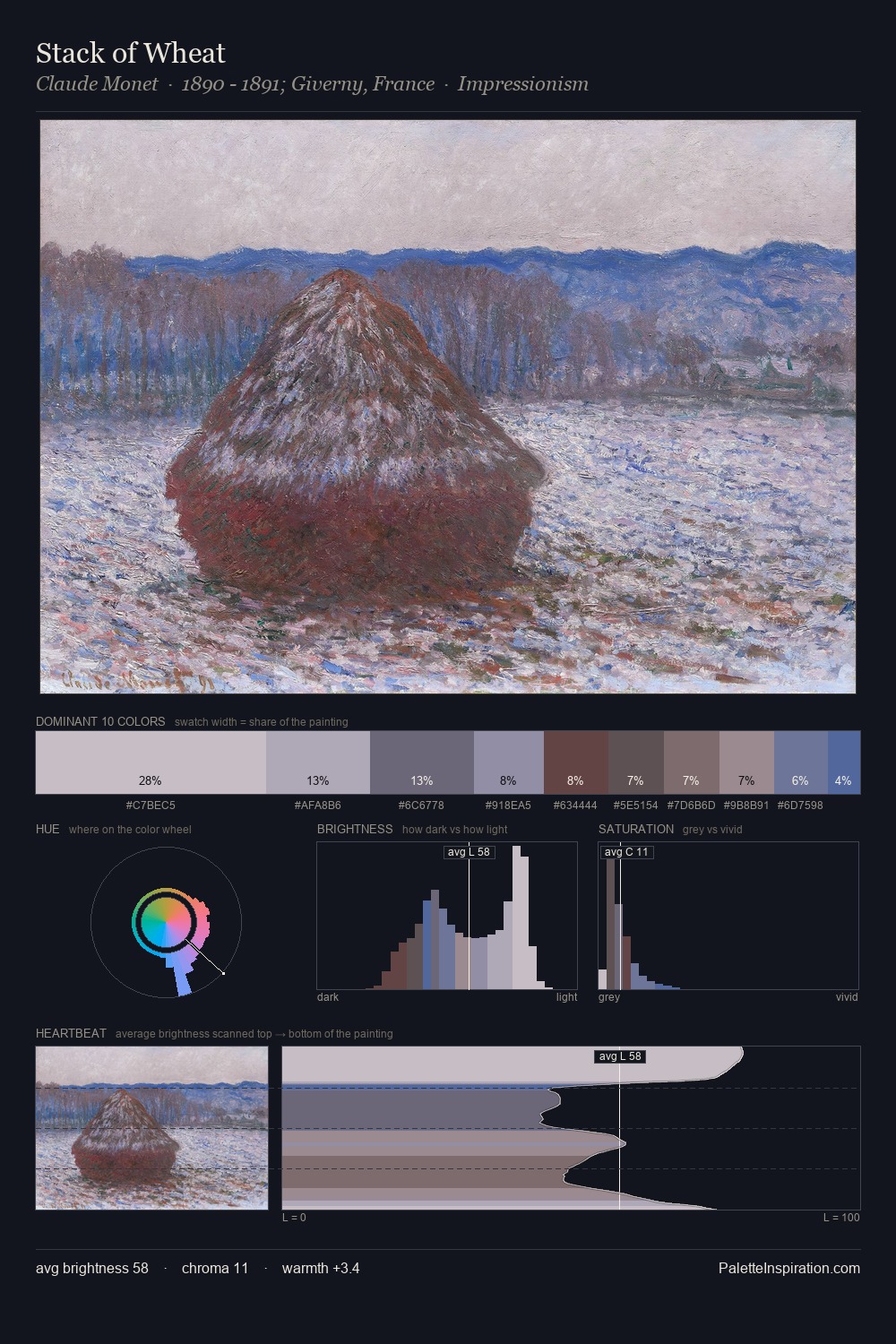The image size is (896, 1344).
Task: Click the 28% swatch for #C7BEC5
Action: (151, 762)
